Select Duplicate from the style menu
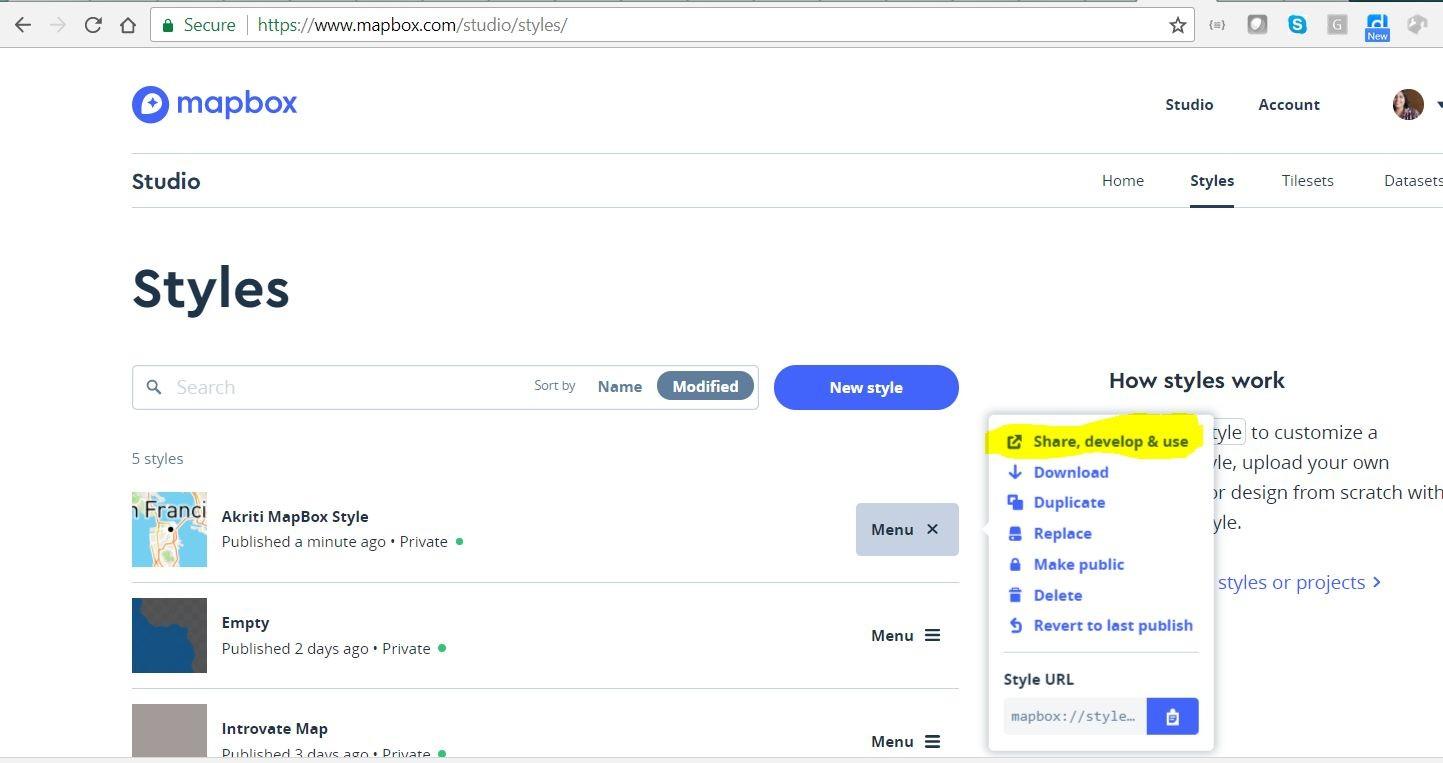 coord(1069,502)
